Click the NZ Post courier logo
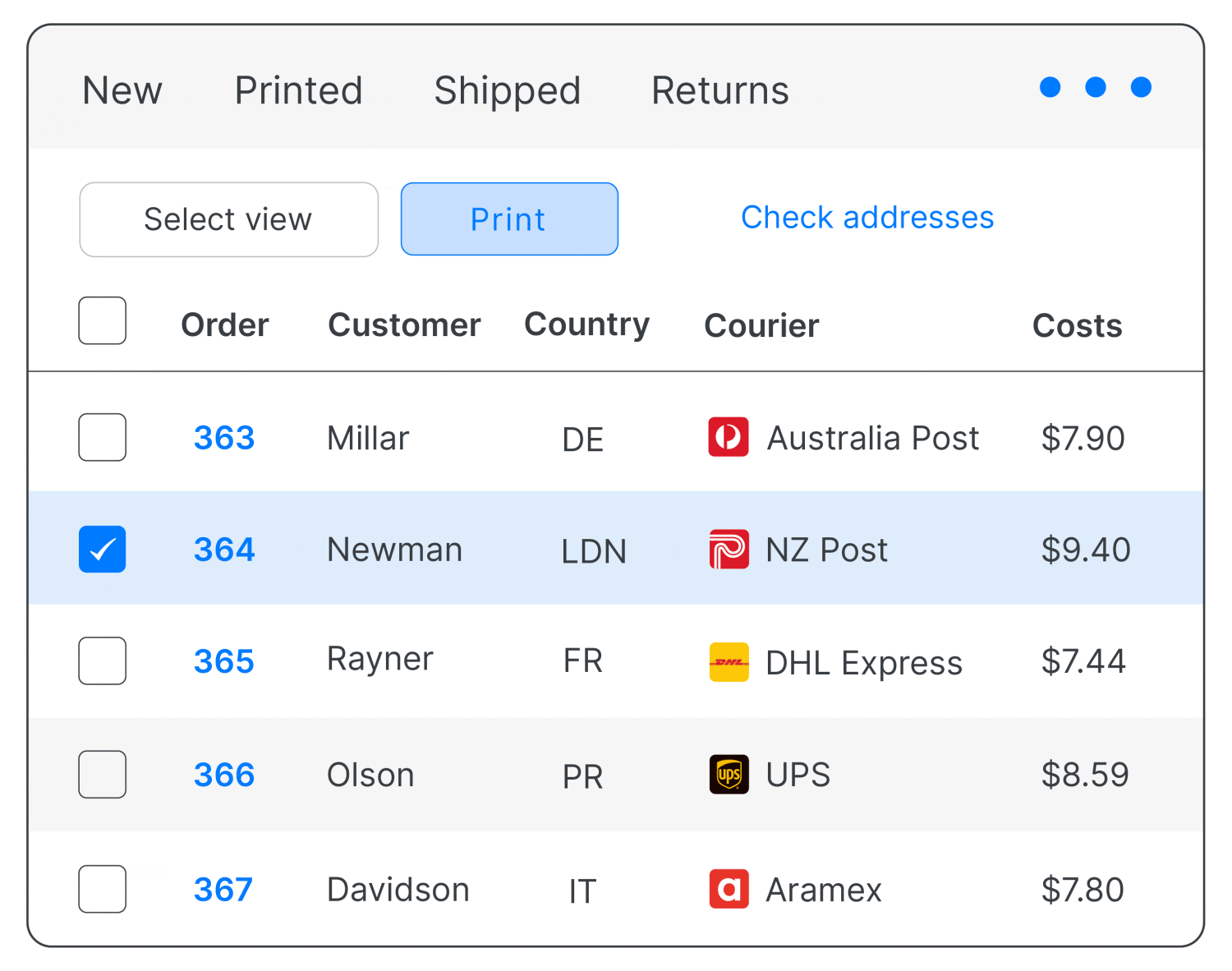 (x=729, y=550)
